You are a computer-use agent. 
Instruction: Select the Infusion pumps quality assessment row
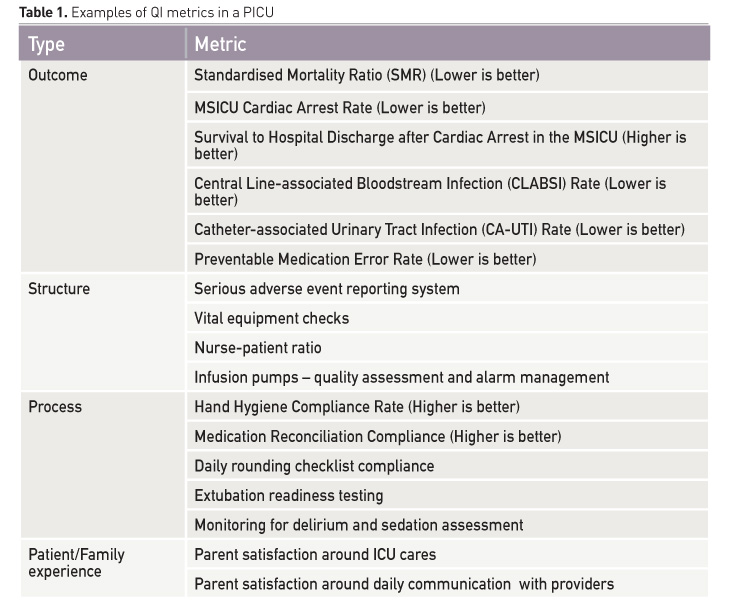[401, 377]
